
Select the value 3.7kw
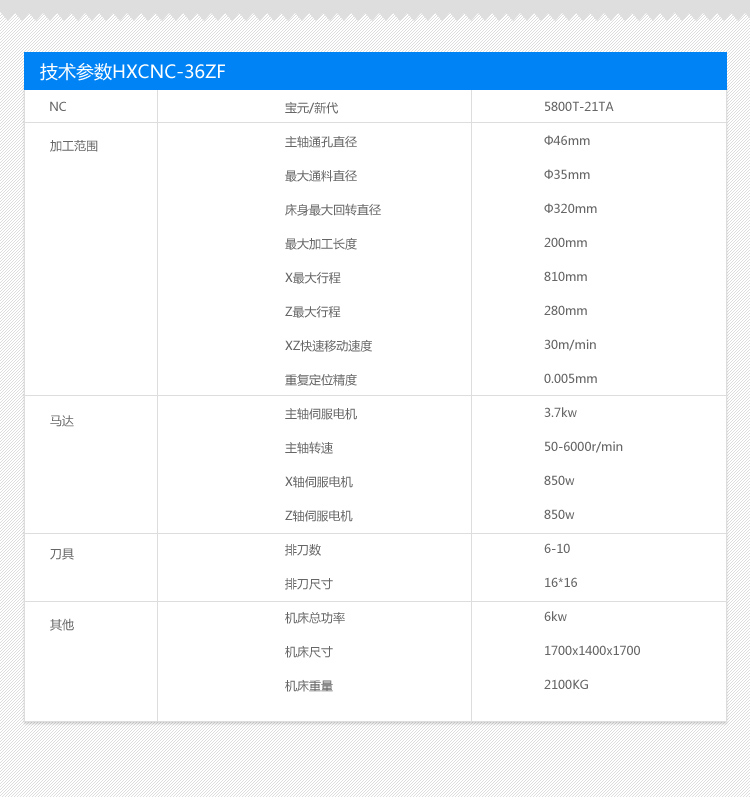coord(560,413)
